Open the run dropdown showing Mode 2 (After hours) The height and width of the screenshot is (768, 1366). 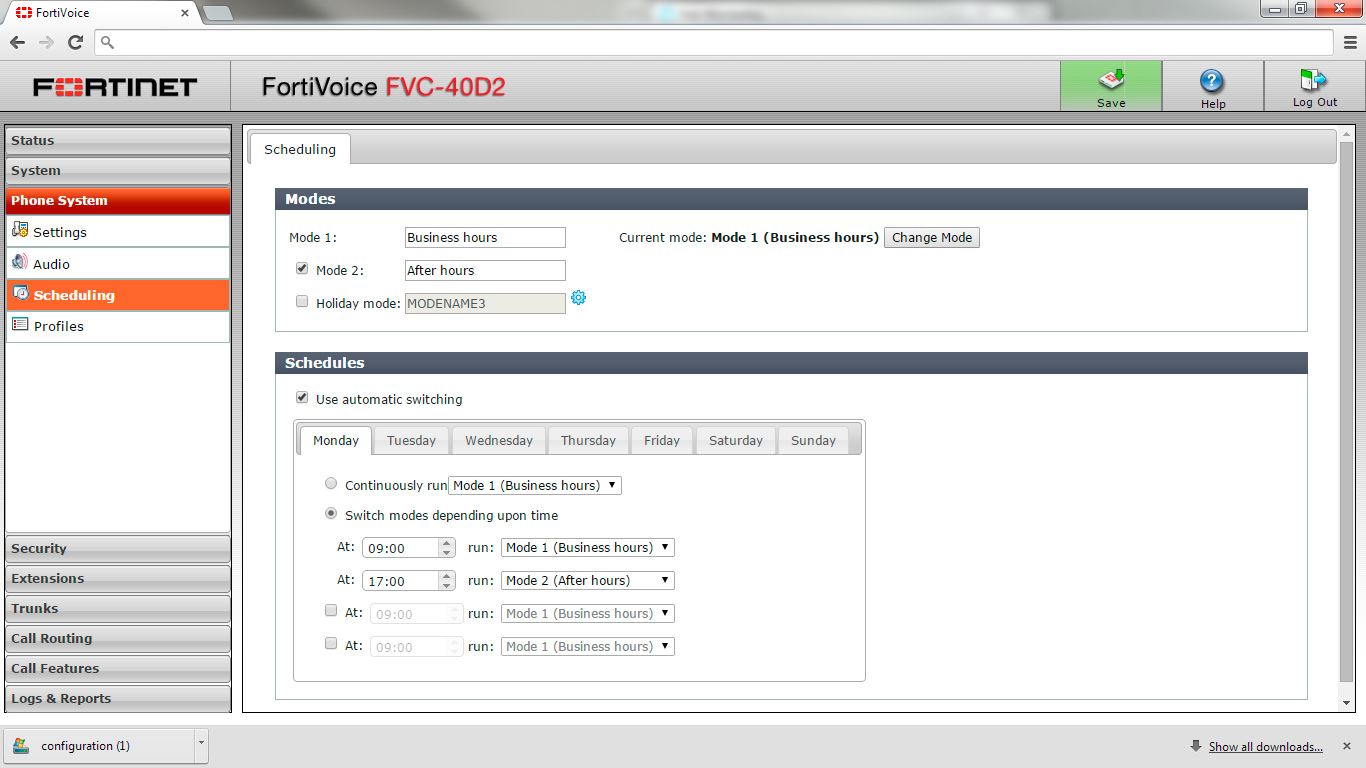click(x=588, y=580)
